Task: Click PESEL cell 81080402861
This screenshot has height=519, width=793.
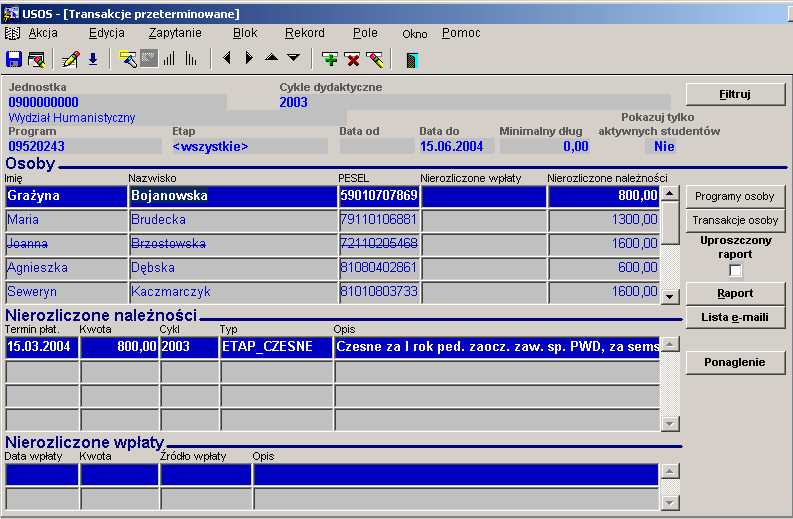Action: (x=379, y=268)
